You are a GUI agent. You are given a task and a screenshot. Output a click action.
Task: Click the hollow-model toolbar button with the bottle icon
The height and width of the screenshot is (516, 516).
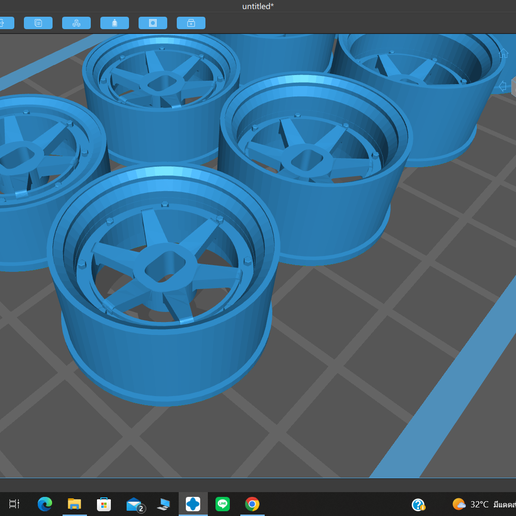coord(114,23)
